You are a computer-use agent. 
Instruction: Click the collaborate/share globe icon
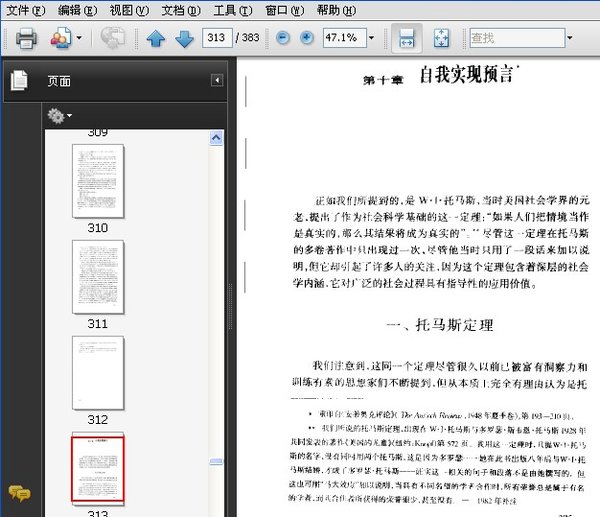[113, 39]
